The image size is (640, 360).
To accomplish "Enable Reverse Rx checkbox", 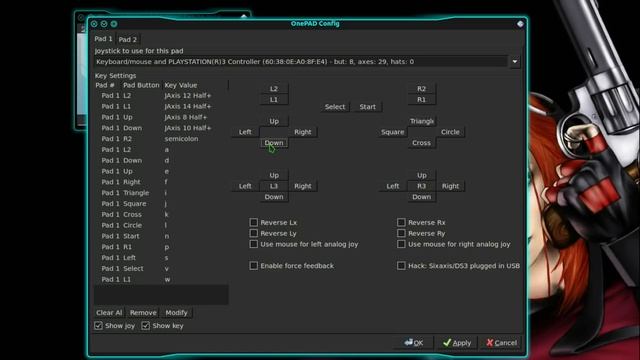I will [401, 222].
